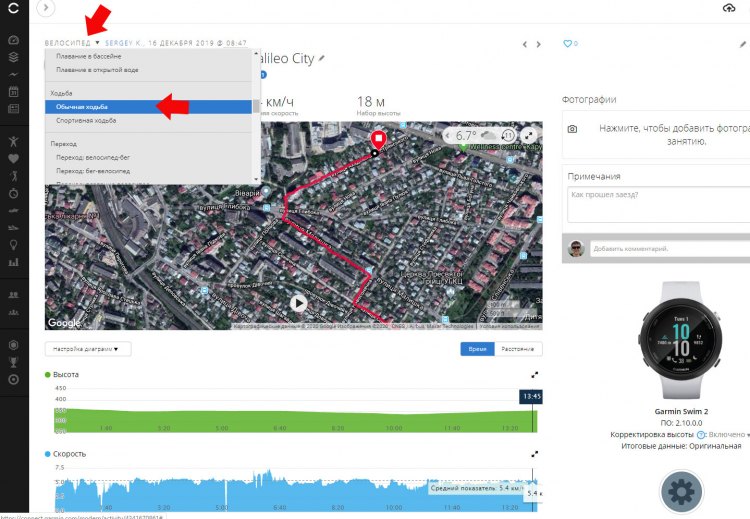
Task: Click the notes field Как прошел заезд?
Action: (x=659, y=205)
